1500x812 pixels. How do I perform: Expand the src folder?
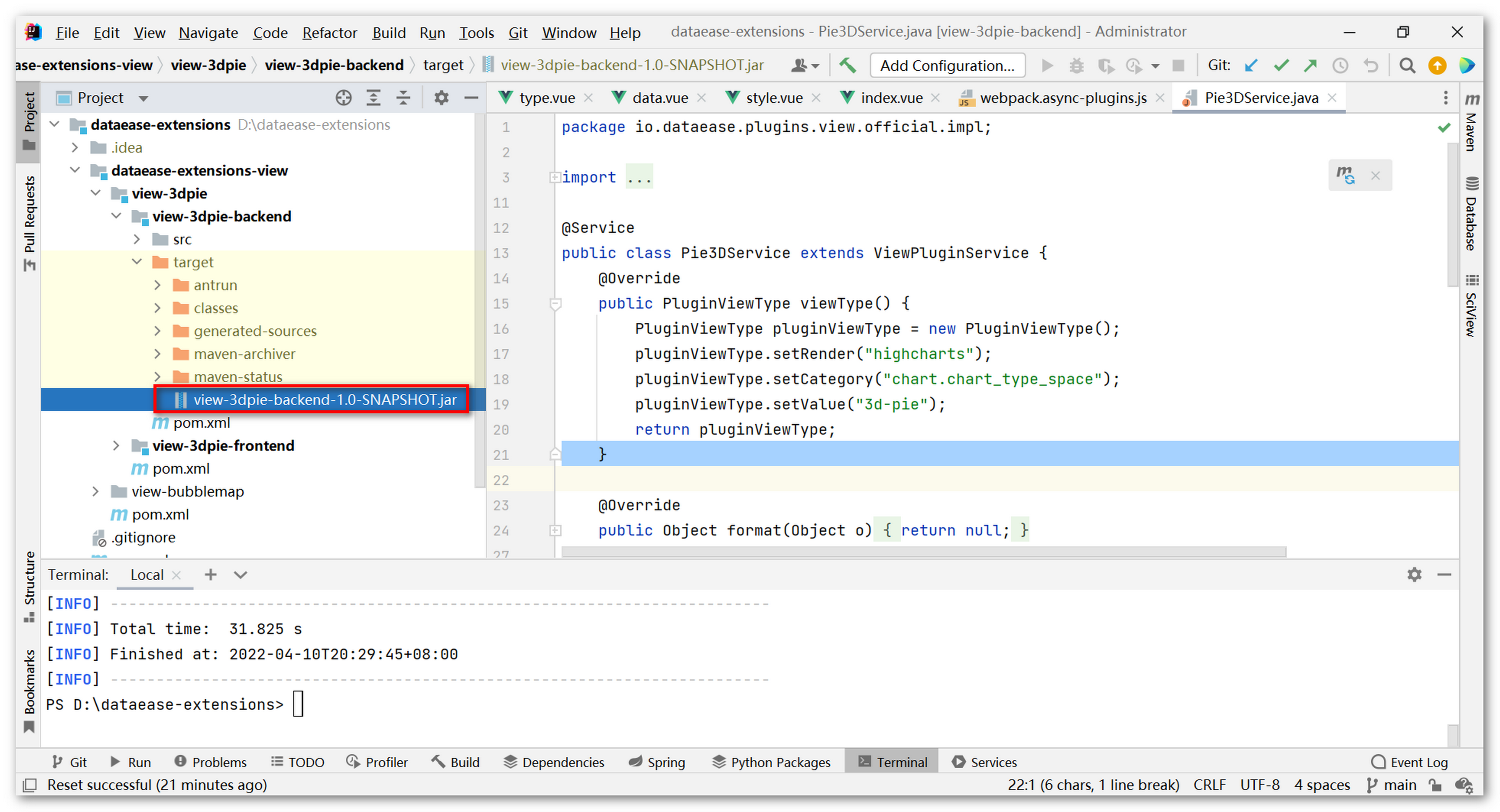[x=137, y=239]
